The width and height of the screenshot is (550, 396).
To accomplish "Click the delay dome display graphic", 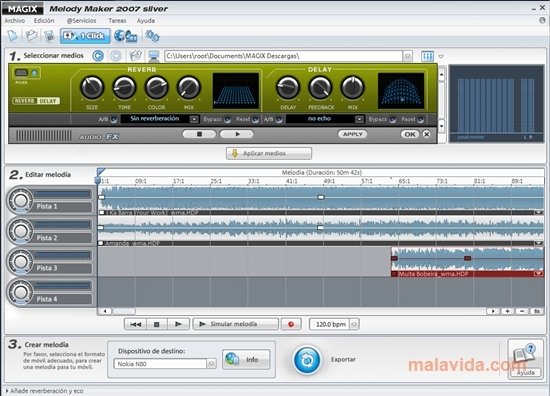I will [x=401, y=91].
